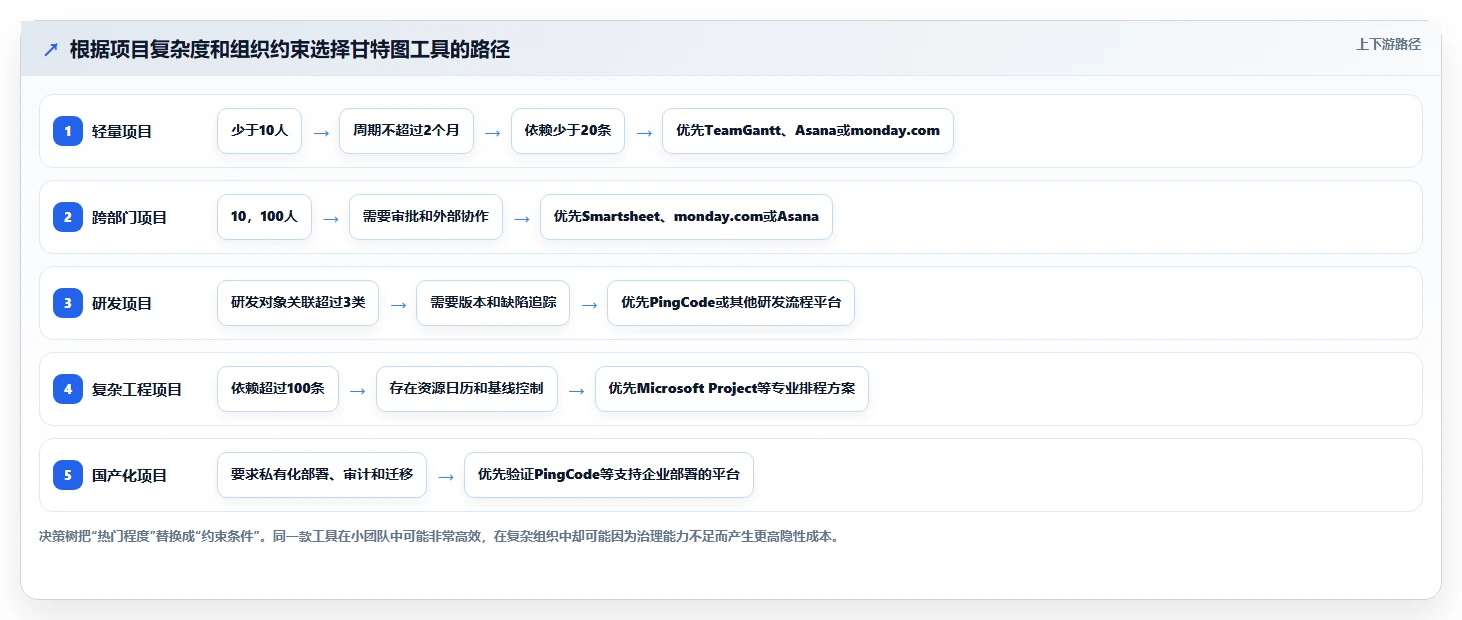Click the 依赖超过100条 chip
The width and height of the screenshot is (1462, 620).
[x=278, y=389]
